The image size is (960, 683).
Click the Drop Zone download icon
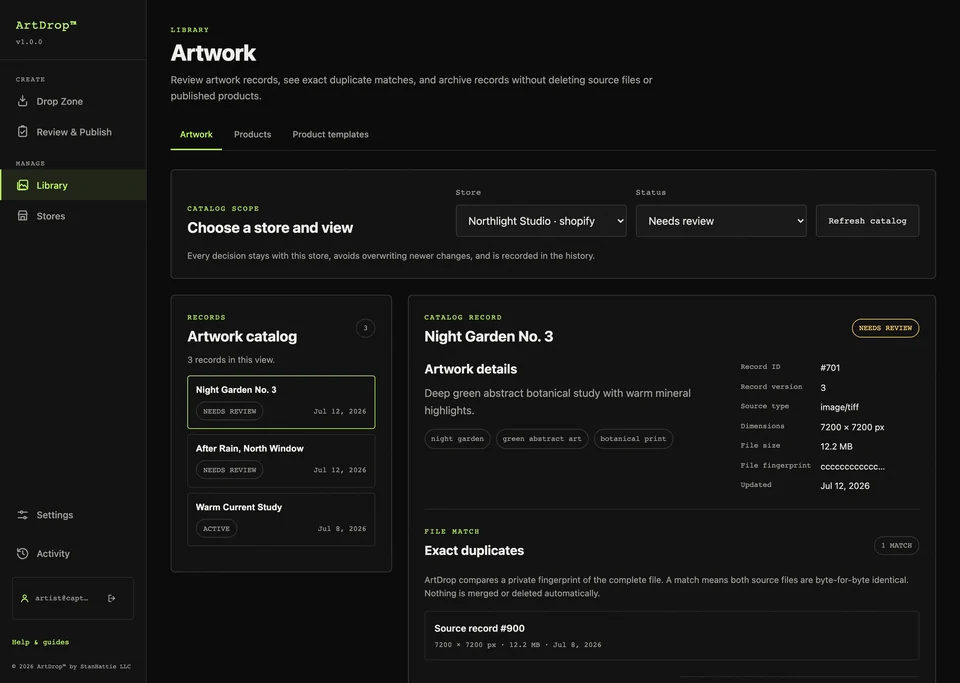click(x=23, y=101)
